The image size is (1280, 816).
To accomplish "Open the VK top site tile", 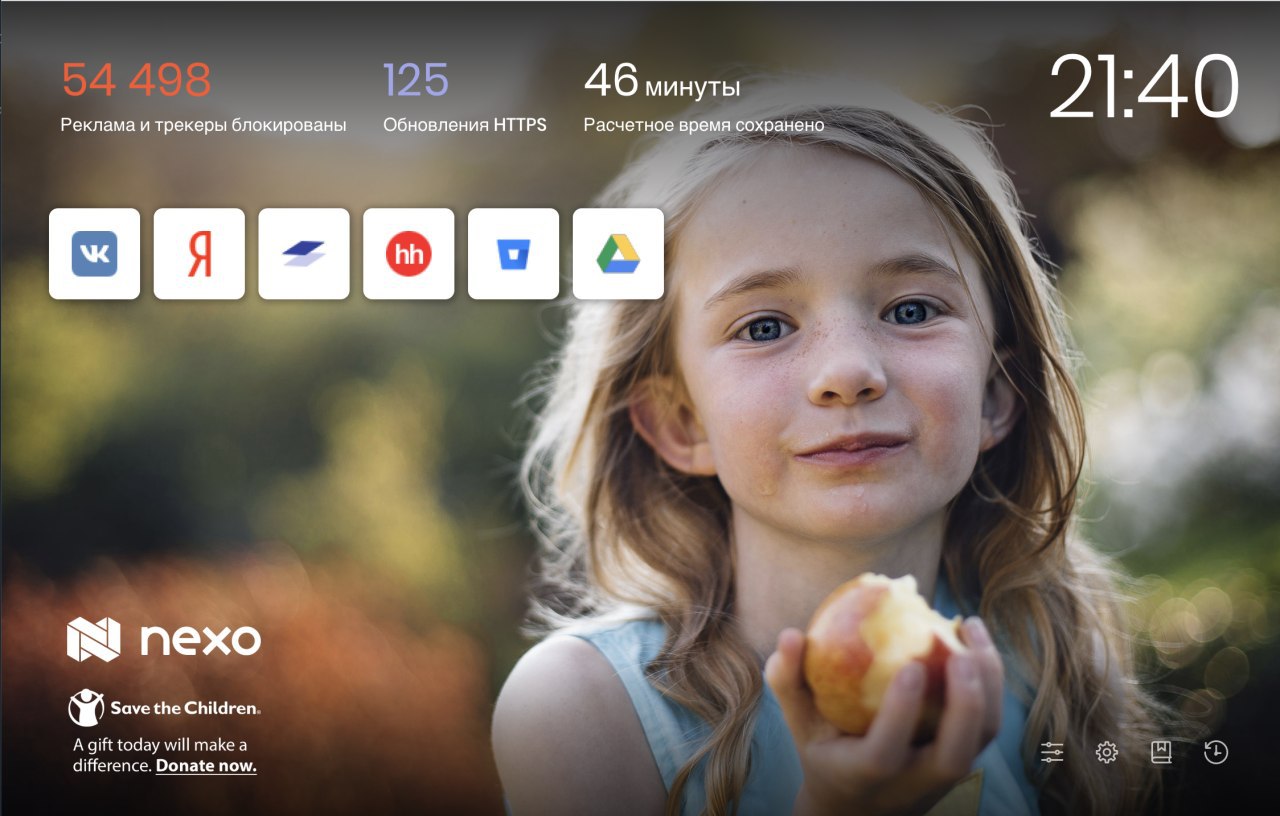I will 94,254.
